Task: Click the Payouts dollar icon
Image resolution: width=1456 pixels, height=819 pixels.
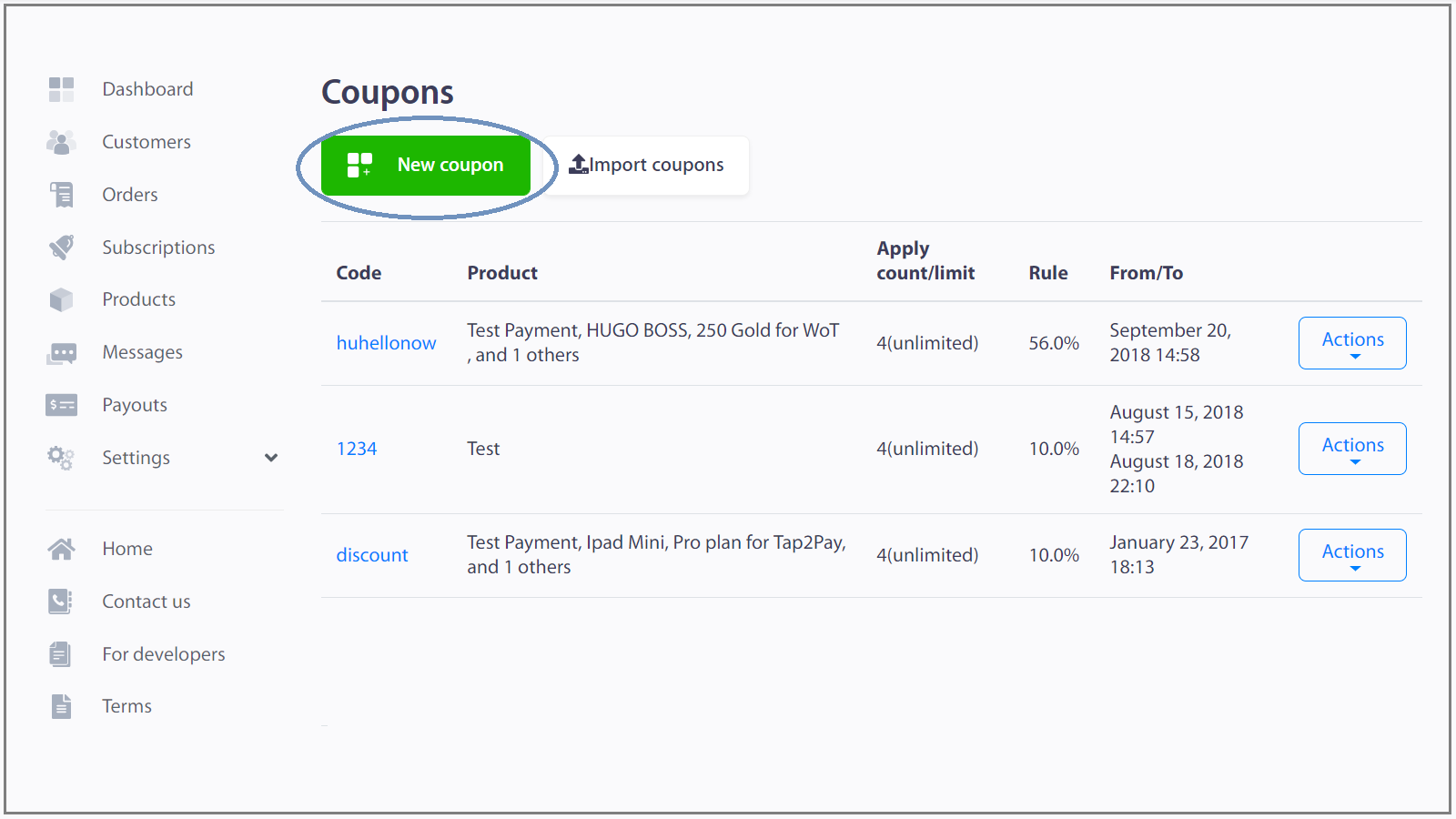Action: pos(61,404)
